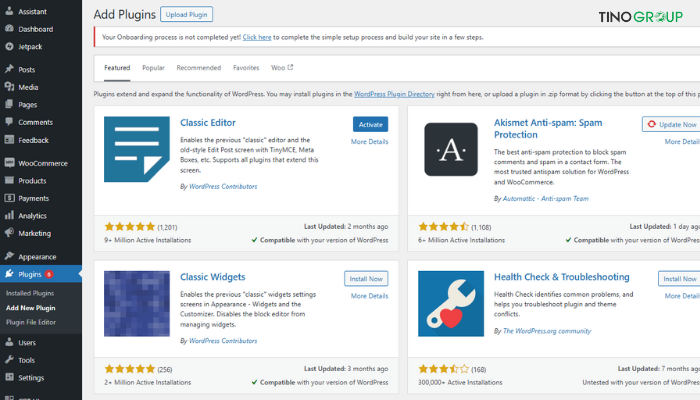Screen dimensions: 700x400
Task: Open Plugin File Editor submenu item
Action: (31, 322)
